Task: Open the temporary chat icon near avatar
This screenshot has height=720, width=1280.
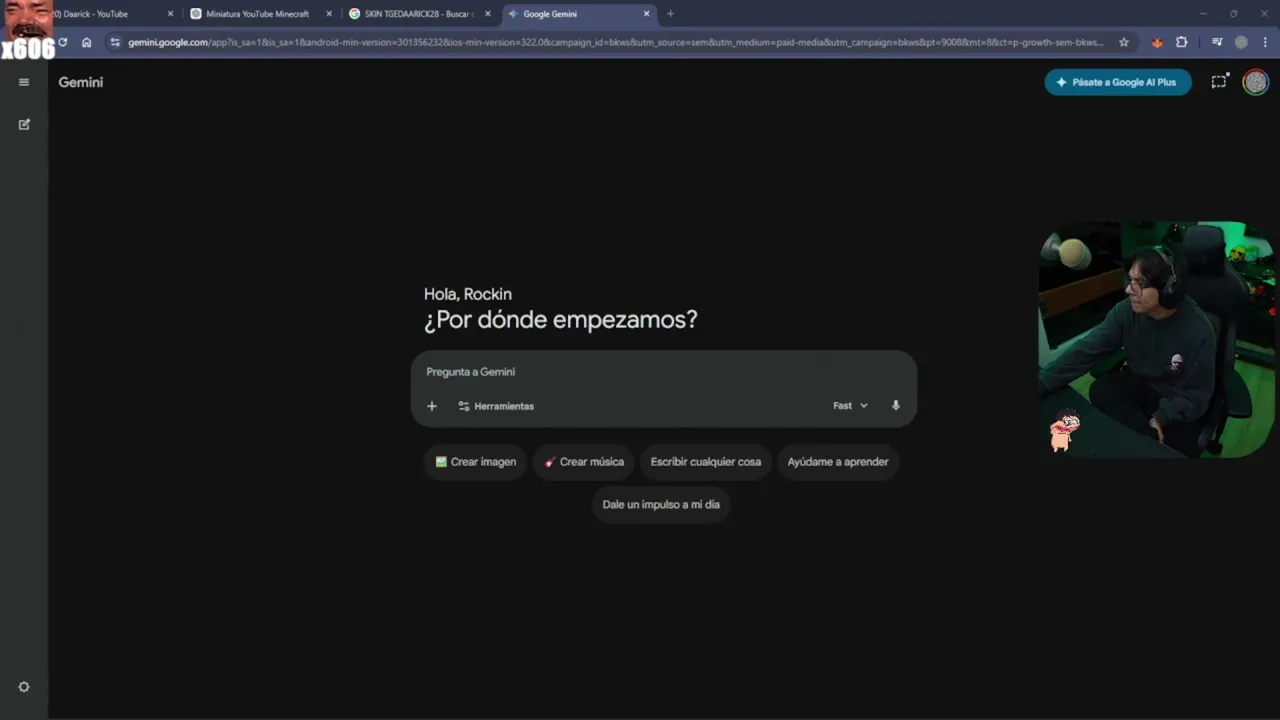Action: (x=1219, y=82)
